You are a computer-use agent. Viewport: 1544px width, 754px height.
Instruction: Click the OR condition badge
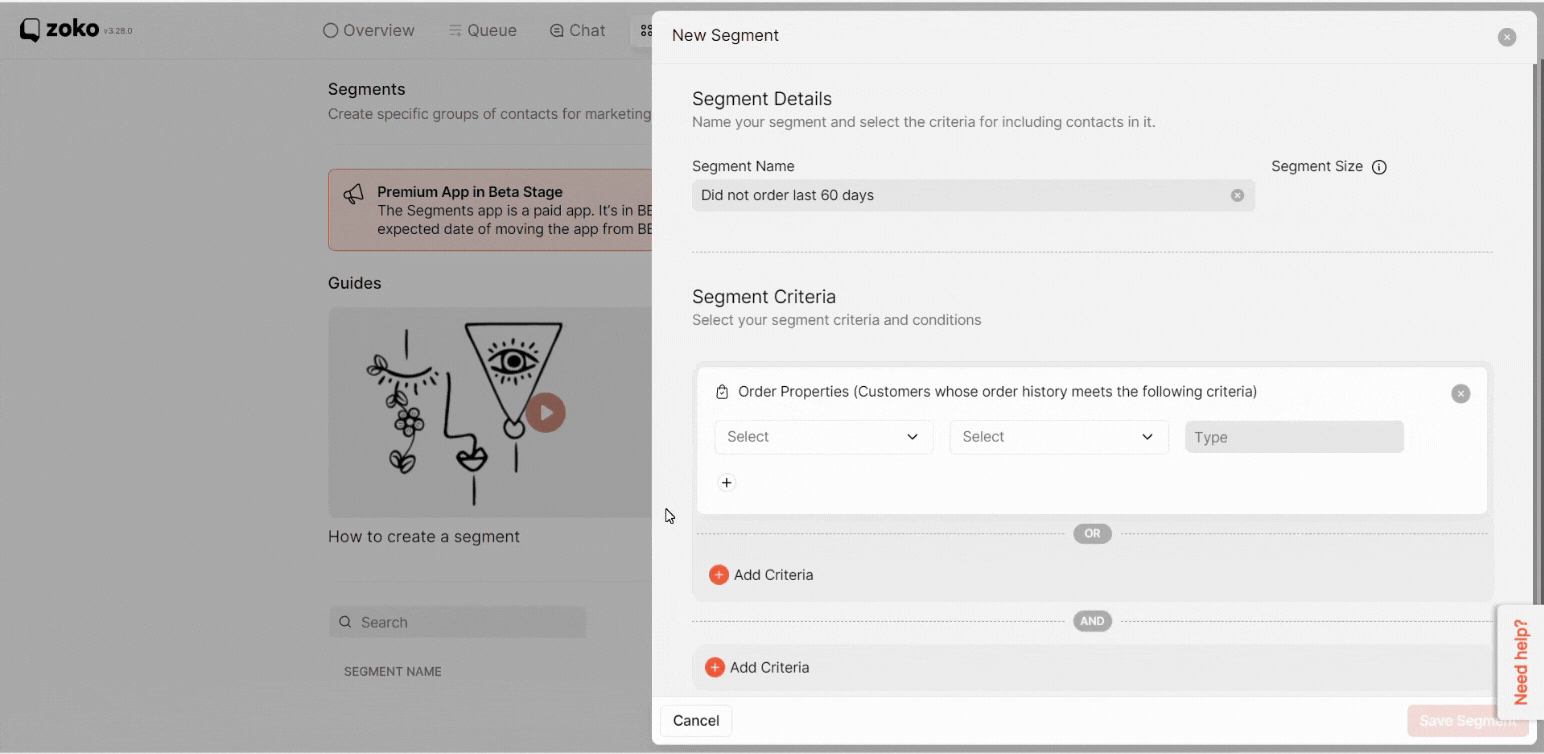pos(1092,534)
